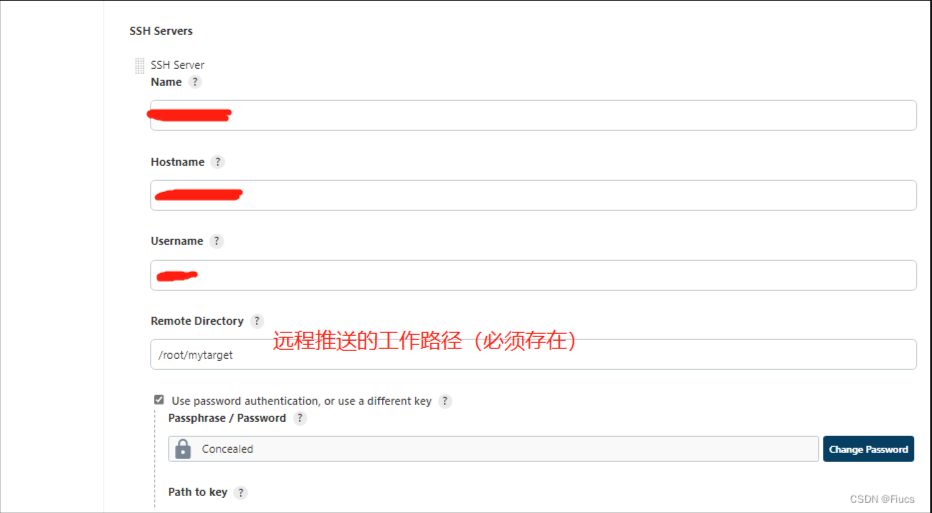Click the SSH Server entry label

coord(177,65)
